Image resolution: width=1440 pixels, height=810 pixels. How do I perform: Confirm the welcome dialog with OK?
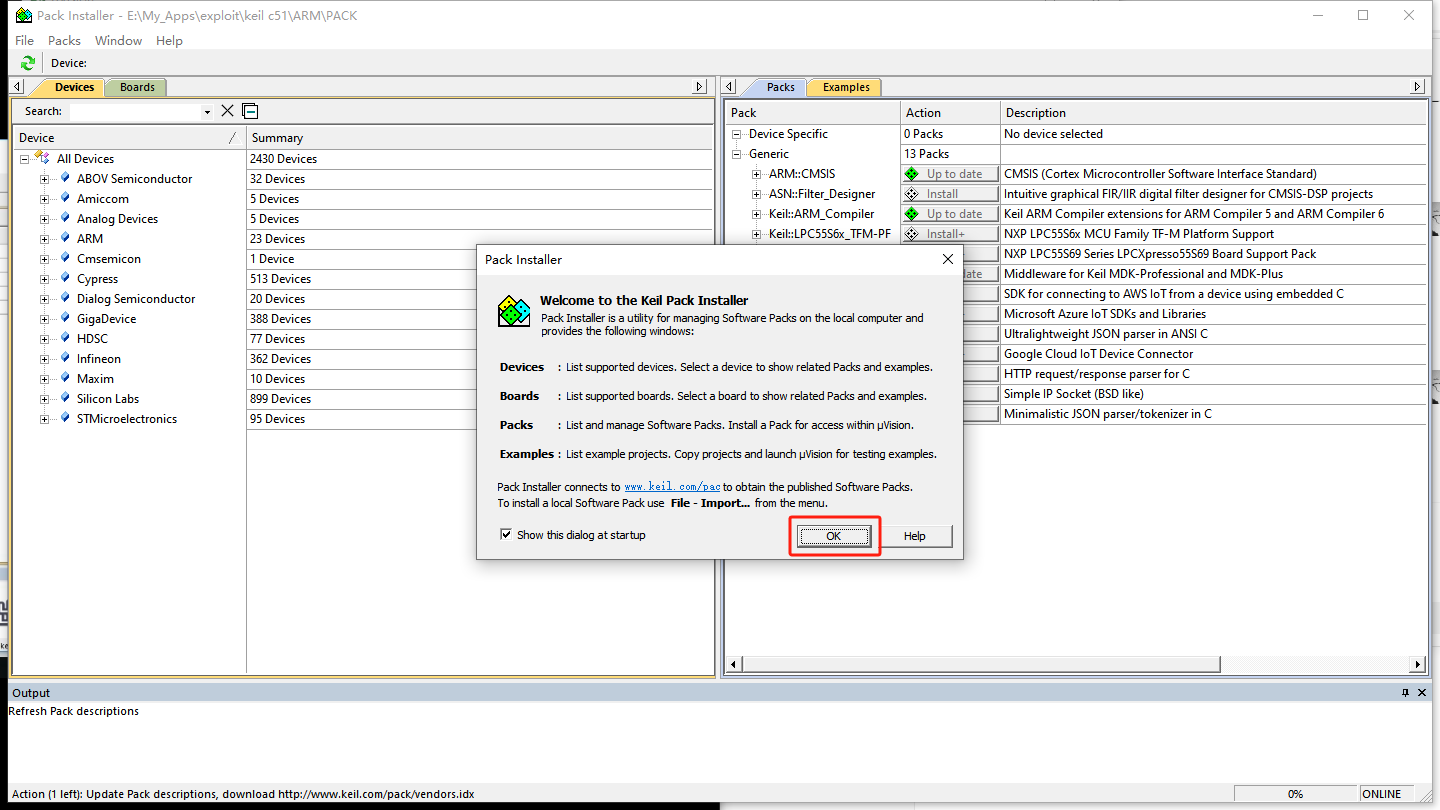(x=834, y=536)
